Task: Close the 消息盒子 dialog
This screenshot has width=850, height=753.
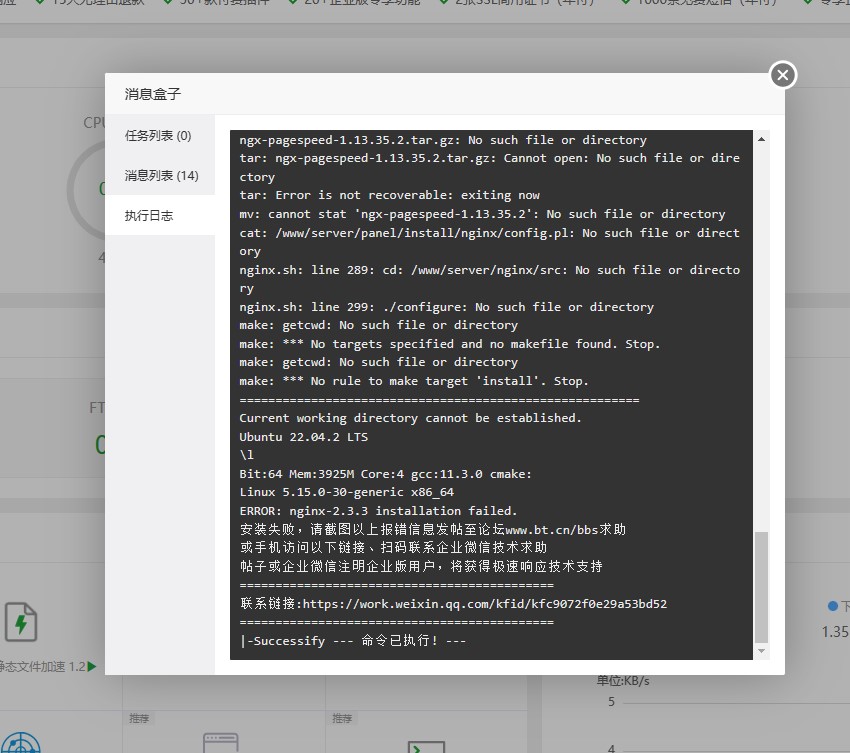Action: 783,75
